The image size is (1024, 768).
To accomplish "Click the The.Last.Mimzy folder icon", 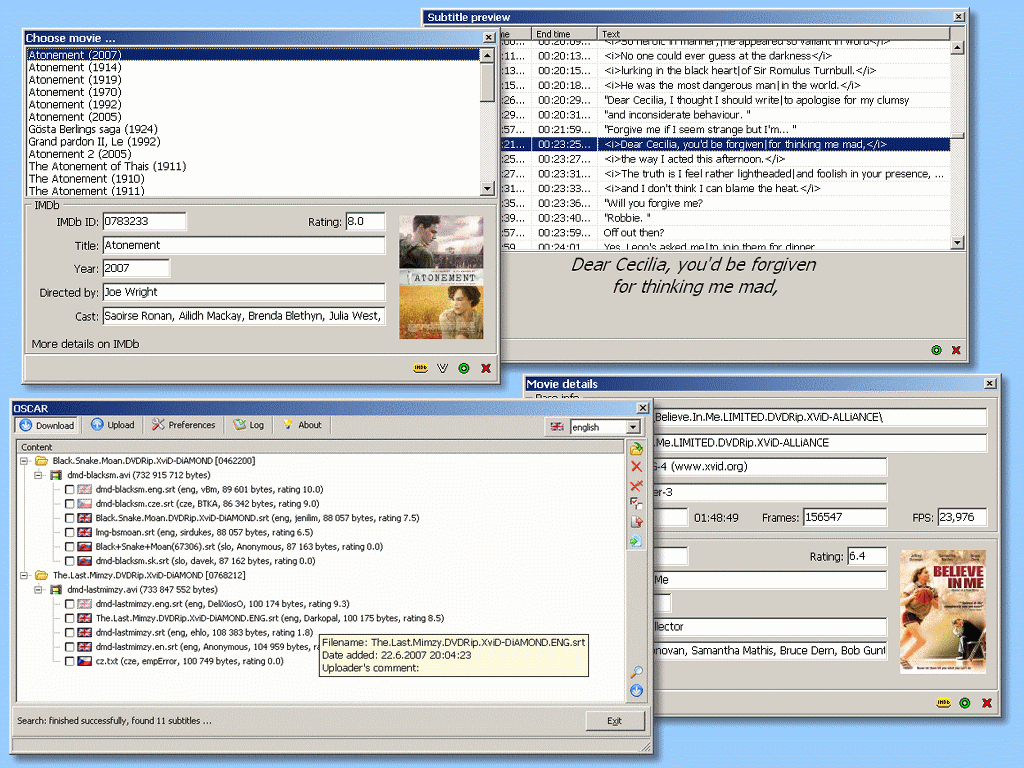I will 41,575.
